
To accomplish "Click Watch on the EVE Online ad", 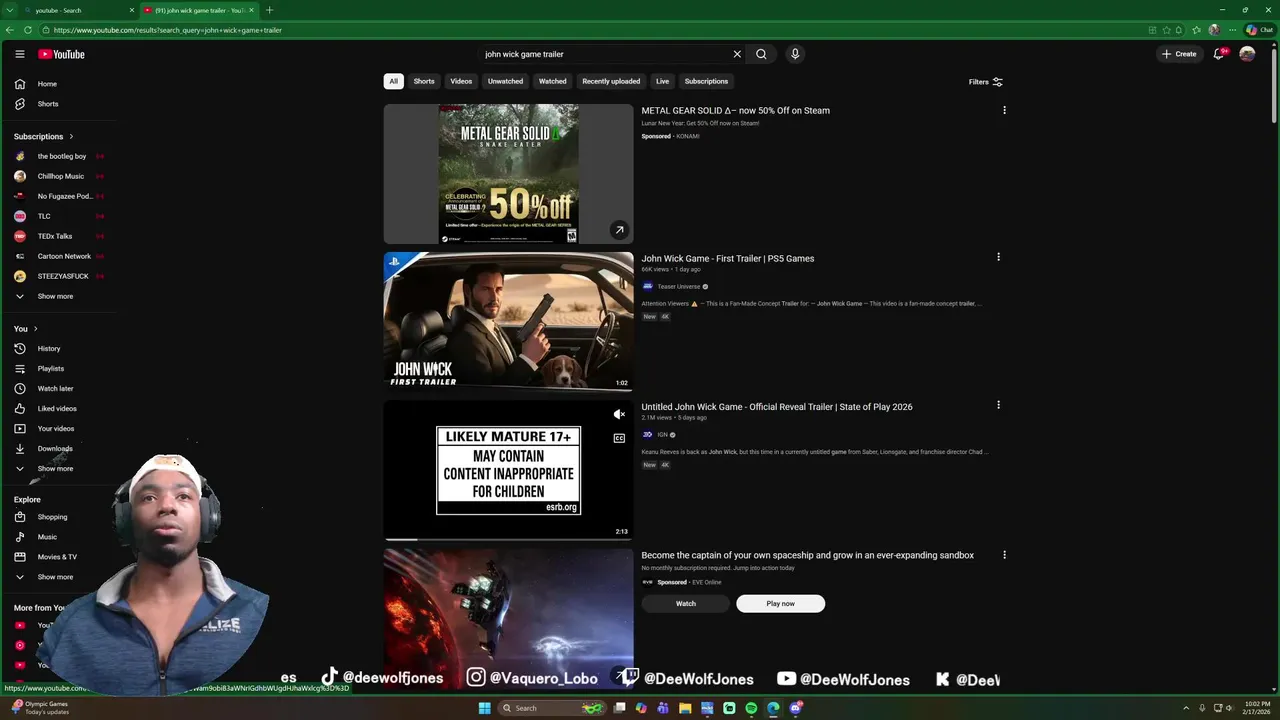I will click(x=685, y=603).
